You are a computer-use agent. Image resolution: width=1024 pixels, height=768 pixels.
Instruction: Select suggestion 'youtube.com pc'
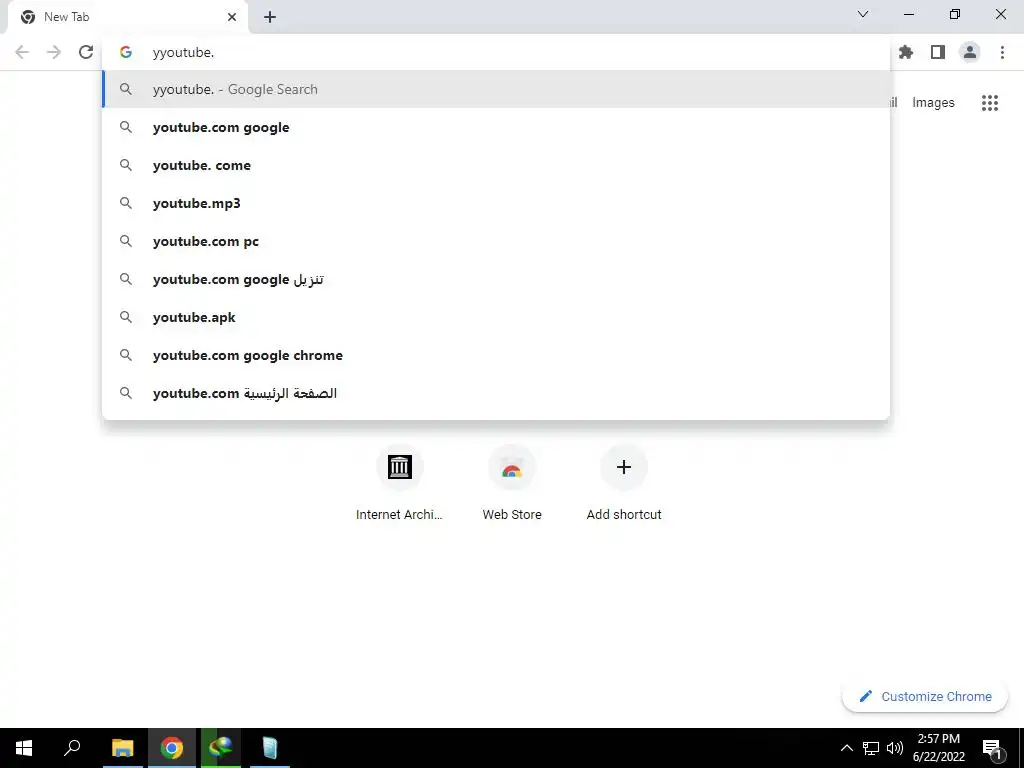496,241
